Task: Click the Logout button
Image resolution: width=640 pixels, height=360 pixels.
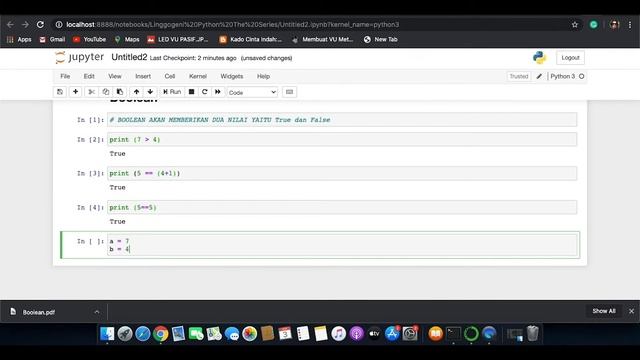Action: coord(570,58)
